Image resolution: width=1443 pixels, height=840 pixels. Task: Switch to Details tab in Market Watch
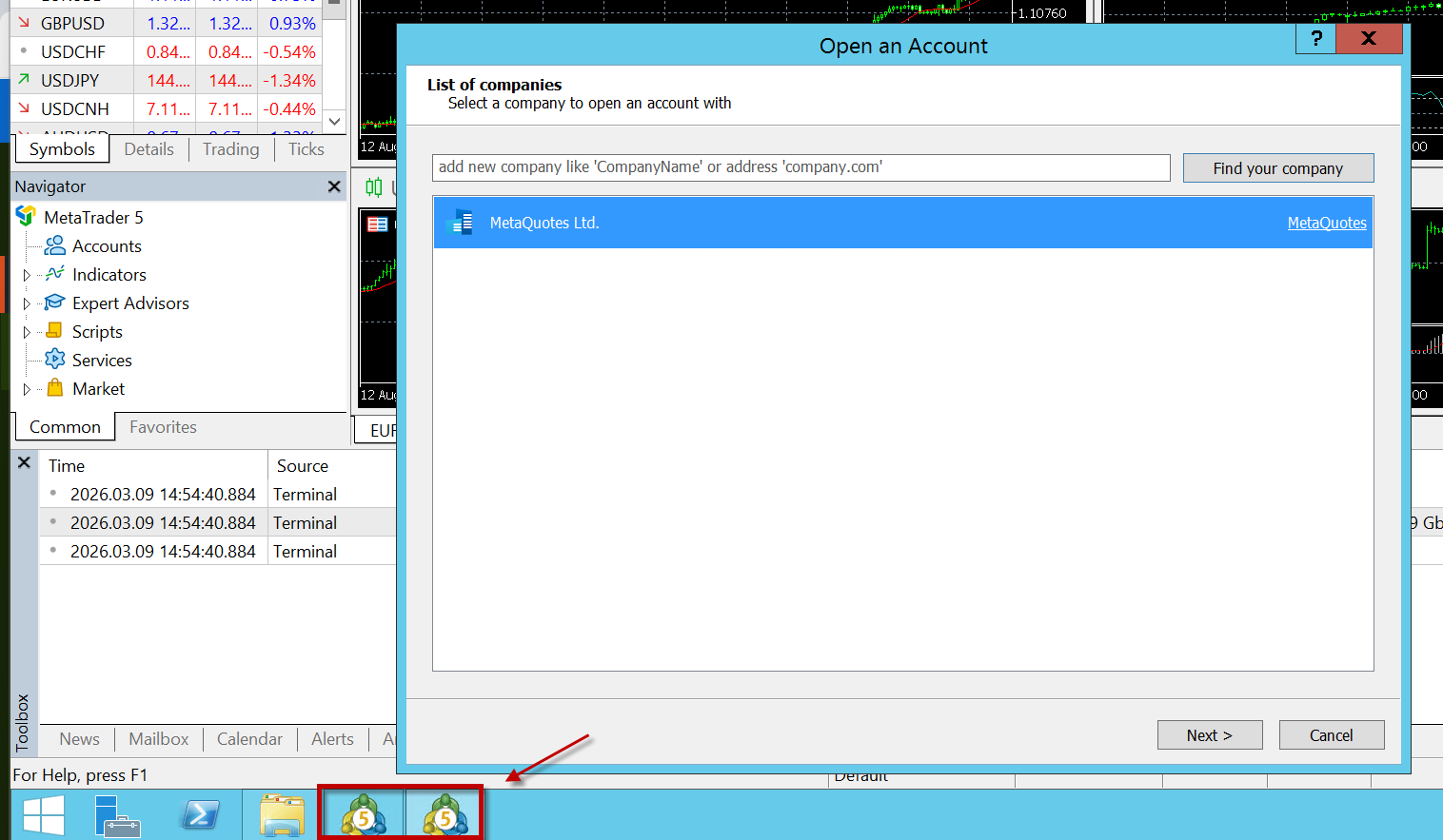pos(148,149)
